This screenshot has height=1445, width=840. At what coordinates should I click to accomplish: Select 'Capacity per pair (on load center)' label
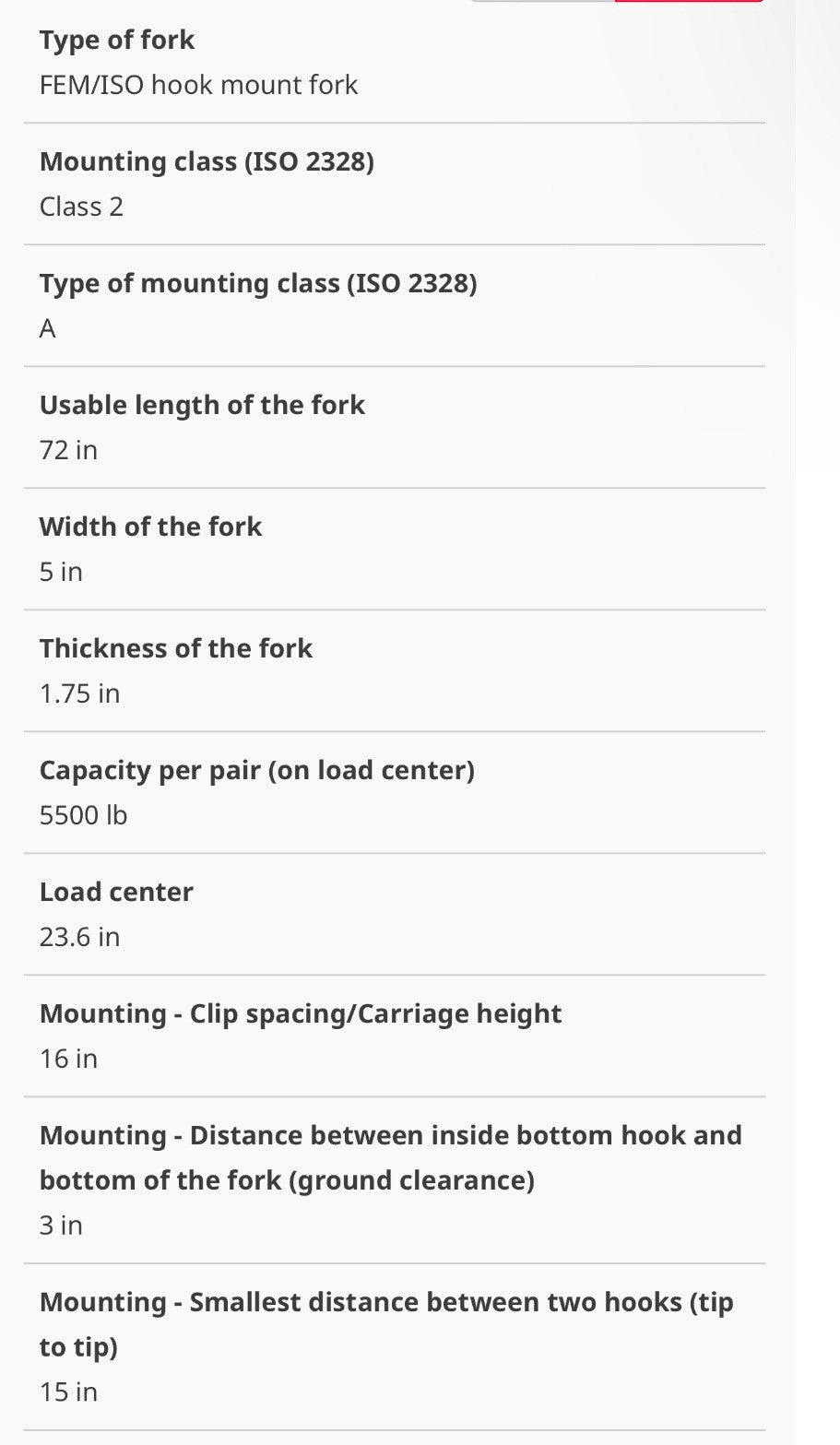pos(257,771)
